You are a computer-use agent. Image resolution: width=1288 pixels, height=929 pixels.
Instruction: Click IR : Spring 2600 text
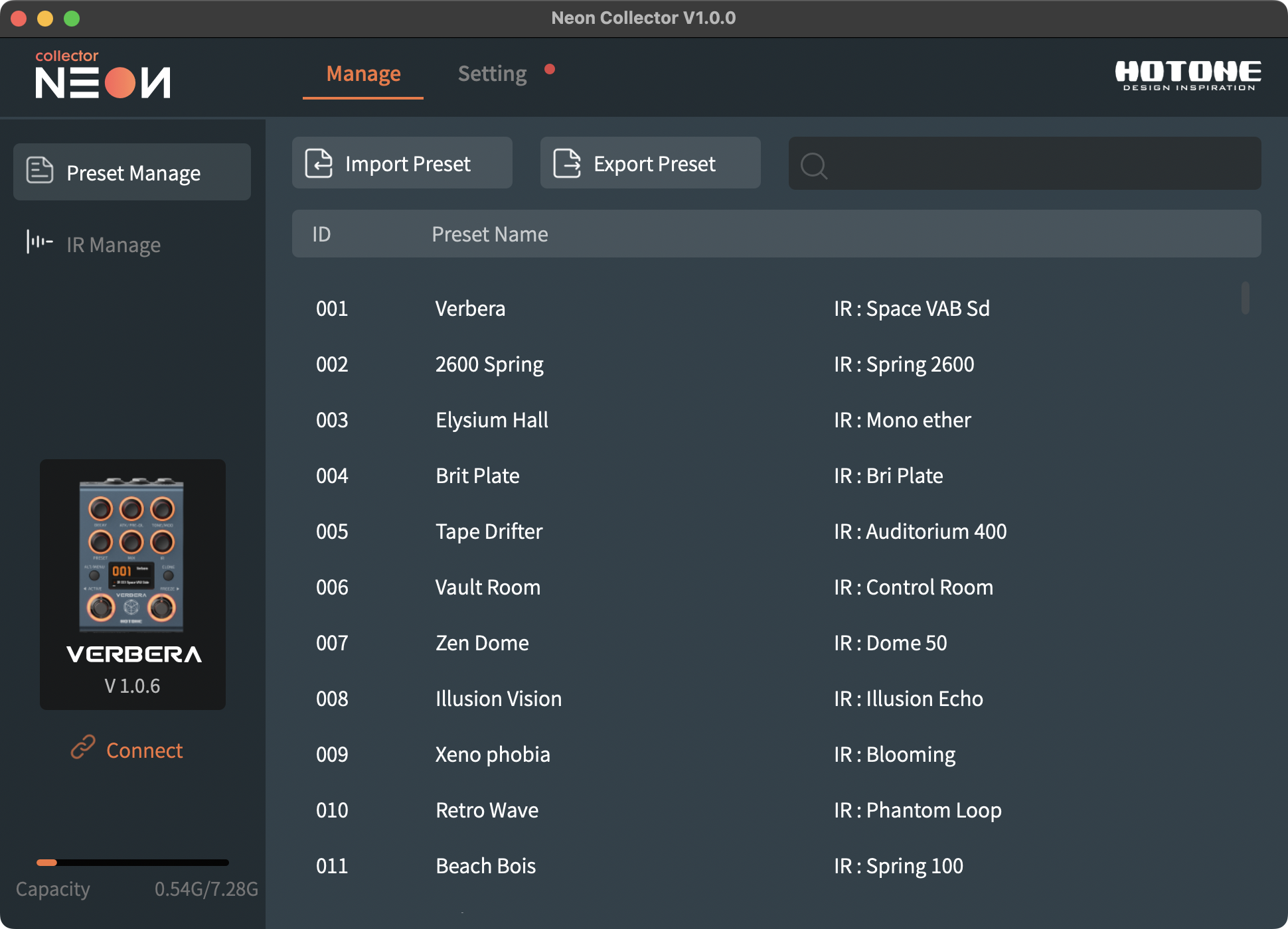[x=904, y=364]
